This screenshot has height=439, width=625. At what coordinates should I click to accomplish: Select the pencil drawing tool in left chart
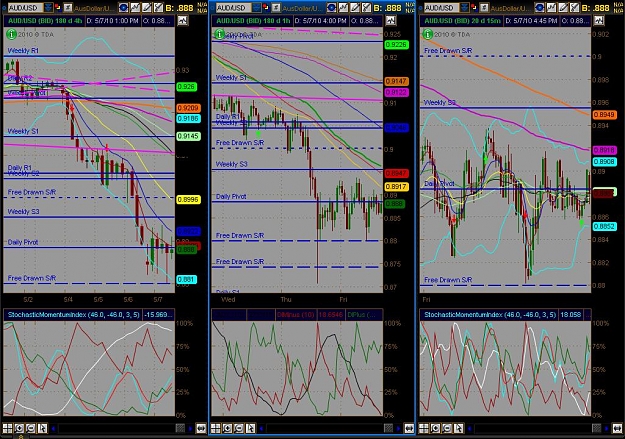coord(147,8)
